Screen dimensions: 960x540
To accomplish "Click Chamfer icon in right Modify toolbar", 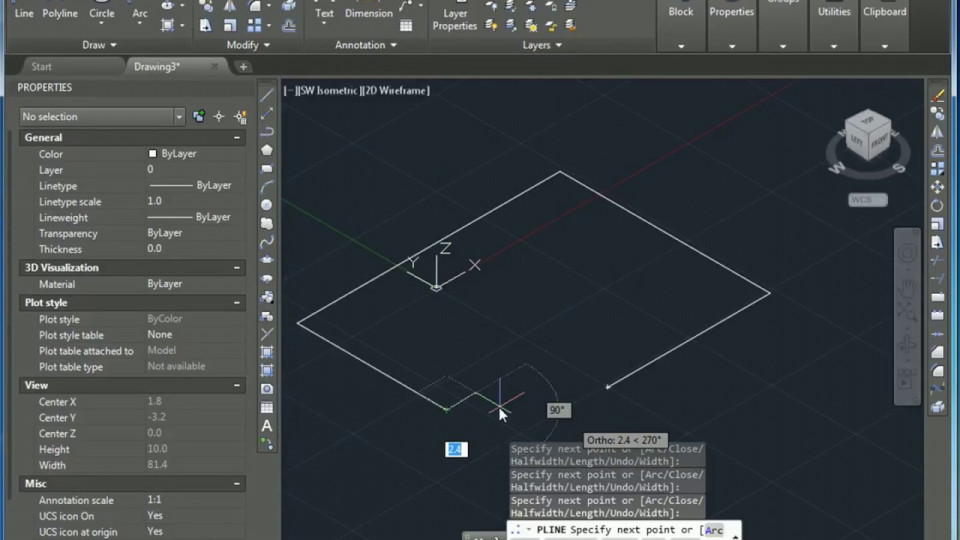I will (937, 352).
